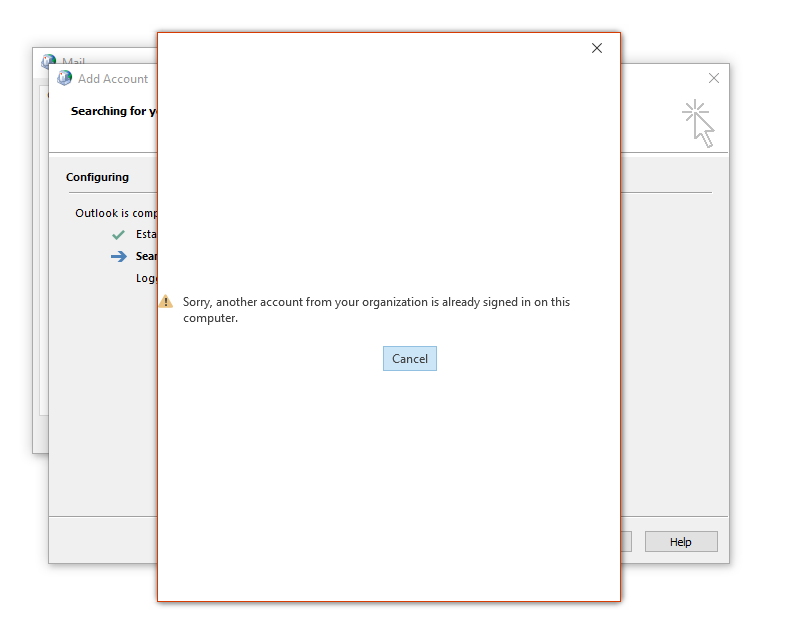
Task: Click the Mail window title icon
Action: click(x=48, y=61)
